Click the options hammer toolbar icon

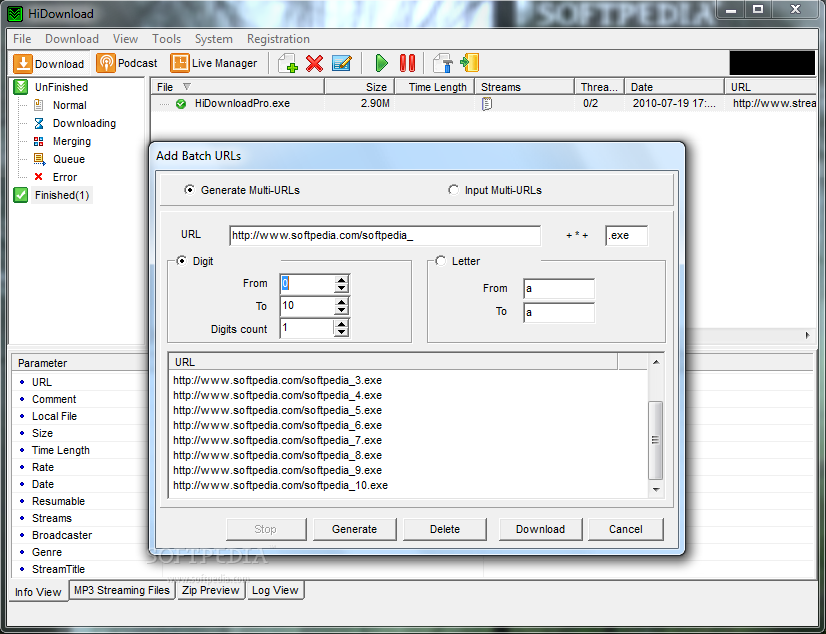(442, 63)
